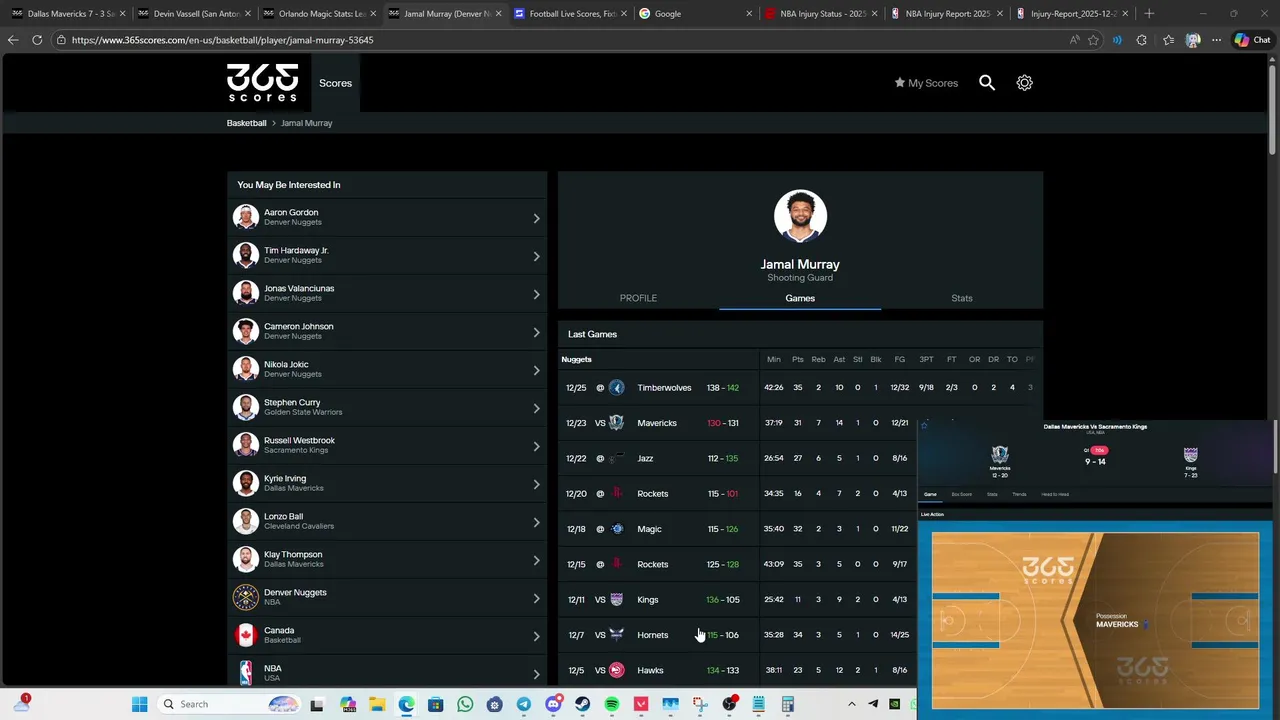Open WhatsApp from the taskbar
This screenshot has height=720, width=1280.
tap(465, 704)
